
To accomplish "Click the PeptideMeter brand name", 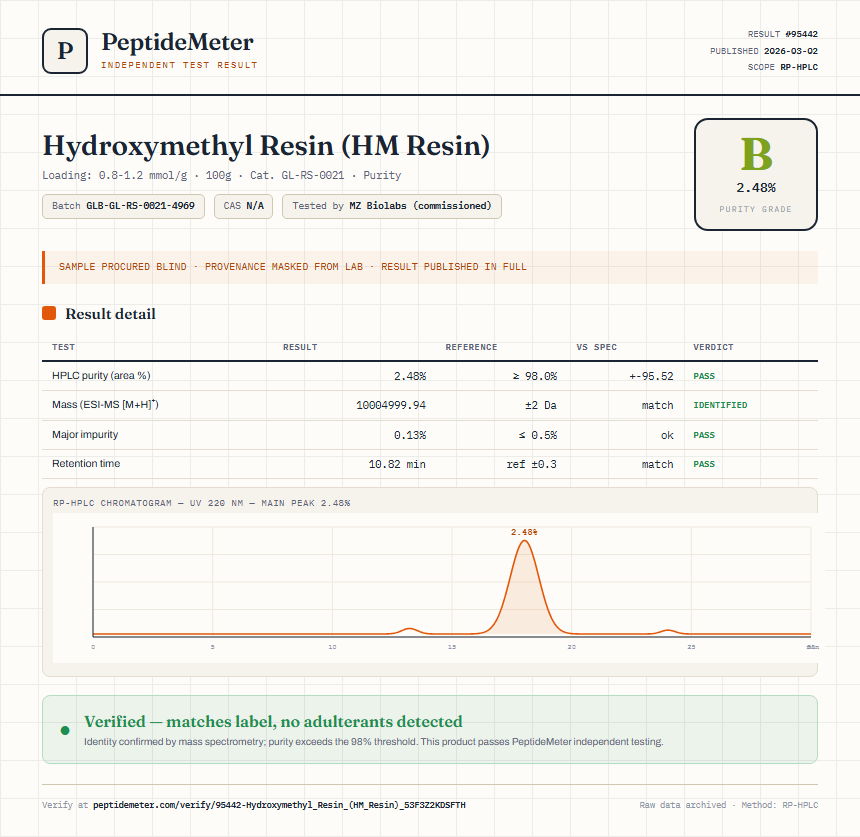I will (x=177, y=43).
